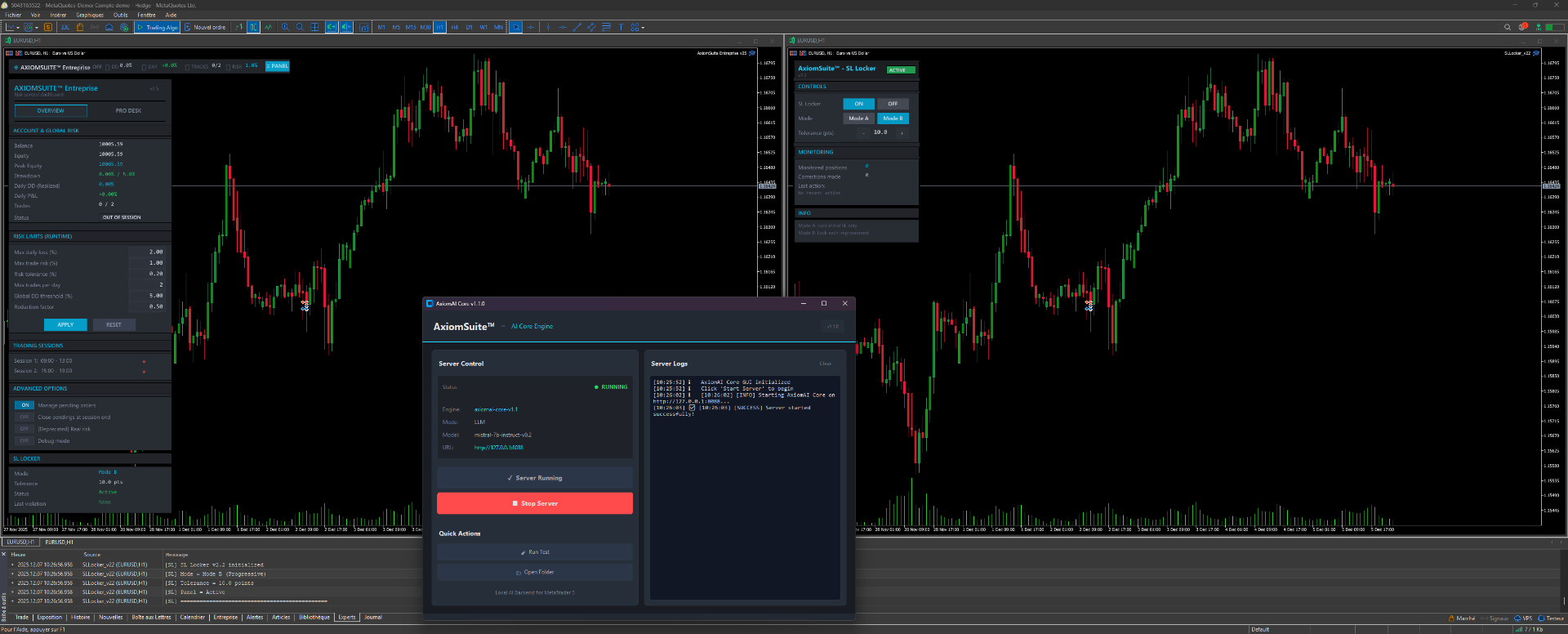
Task: Select the crosshair tool
Action: click(531, 27)
